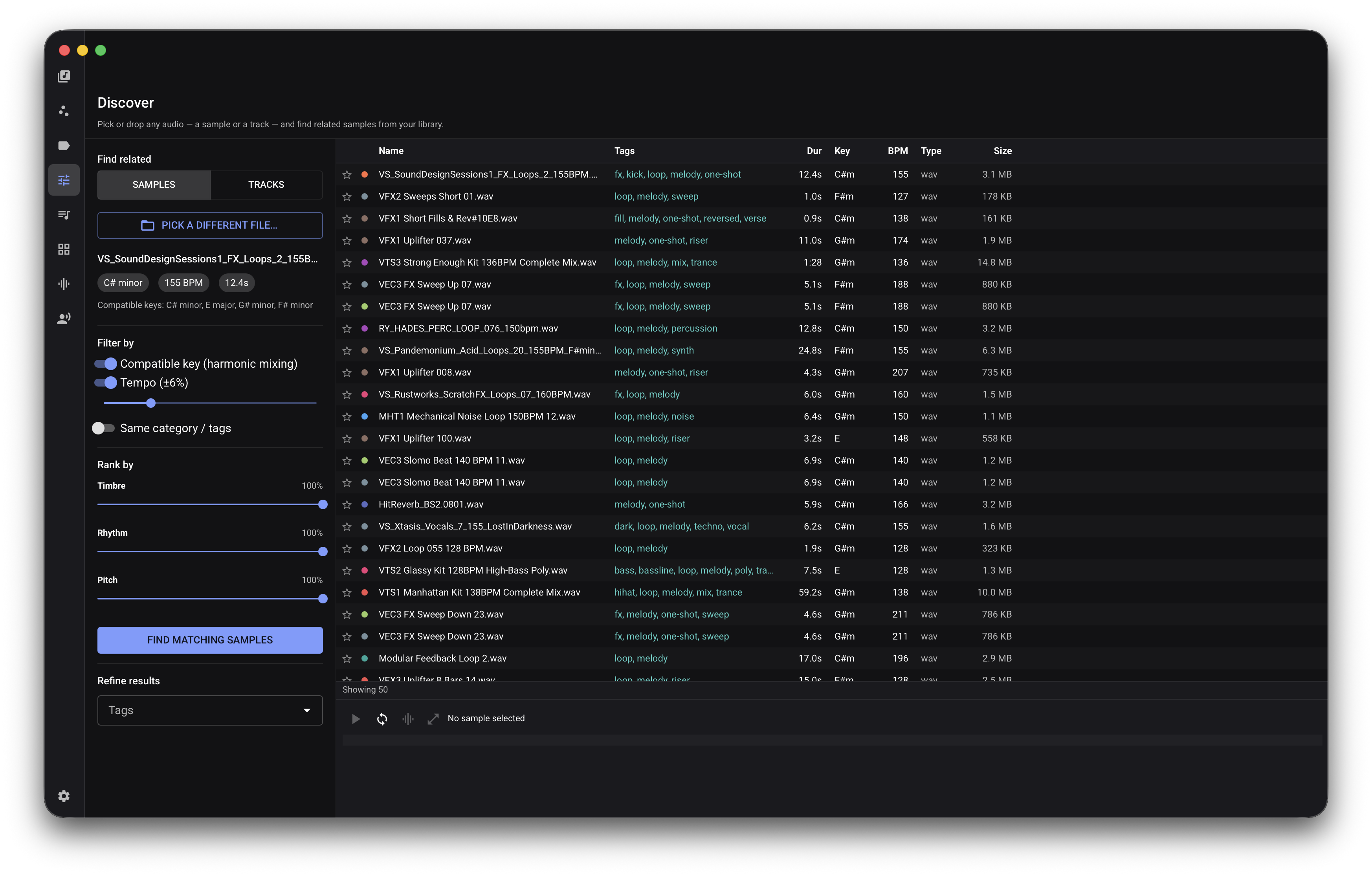
Task: Toggle the loop icon in player bar
Action: 382,719
